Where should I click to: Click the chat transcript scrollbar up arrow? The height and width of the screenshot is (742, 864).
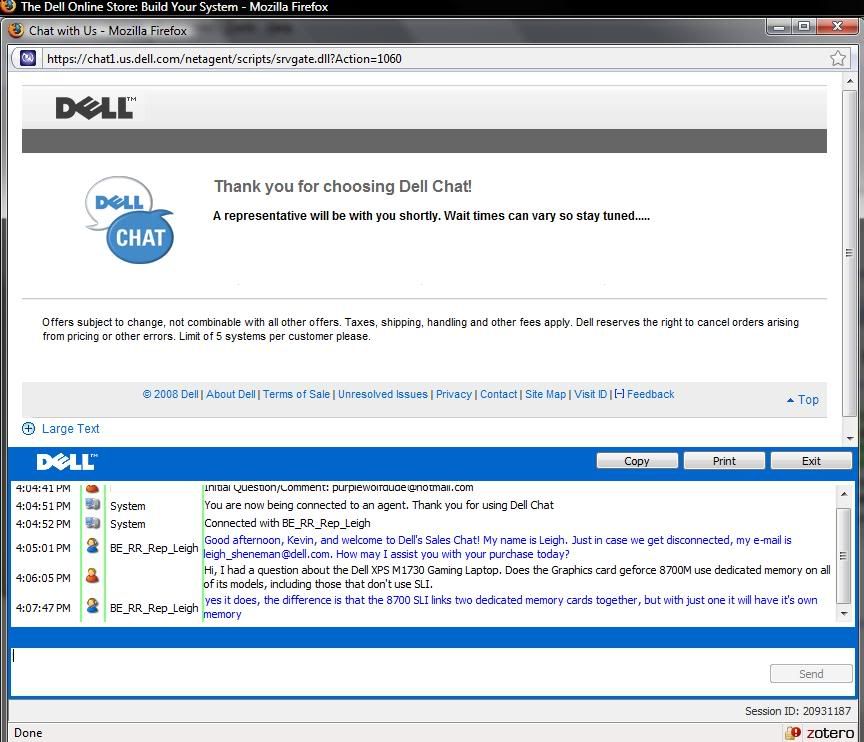844,494
